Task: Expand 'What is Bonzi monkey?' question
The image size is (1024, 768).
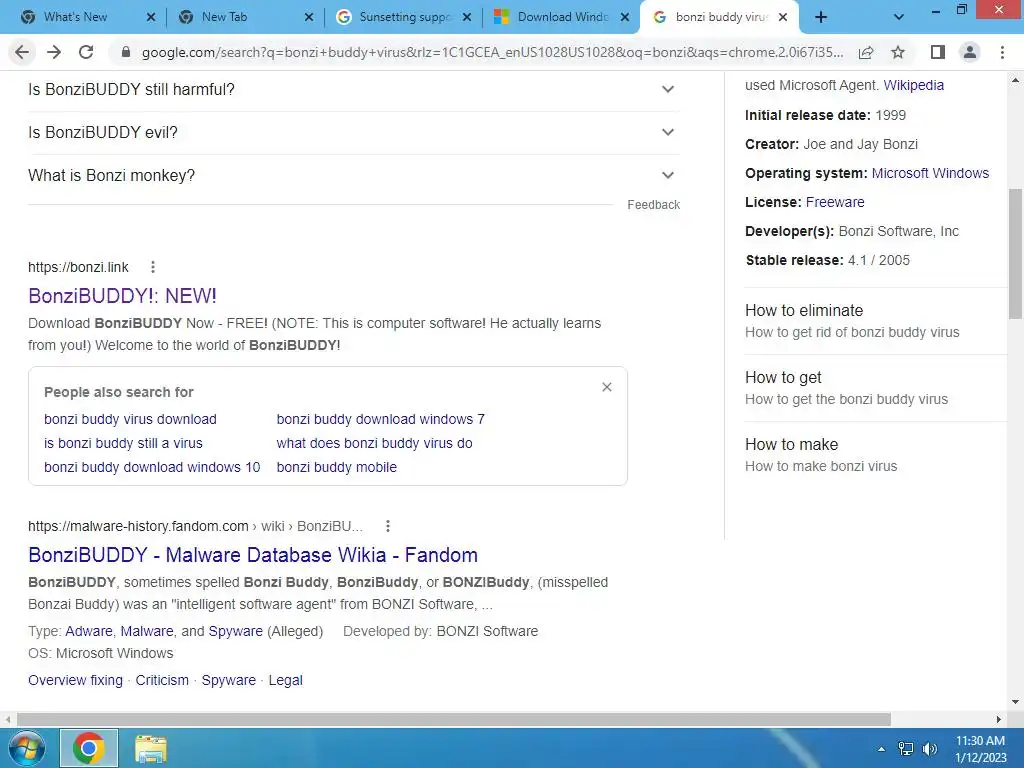Action: (353, 176)
